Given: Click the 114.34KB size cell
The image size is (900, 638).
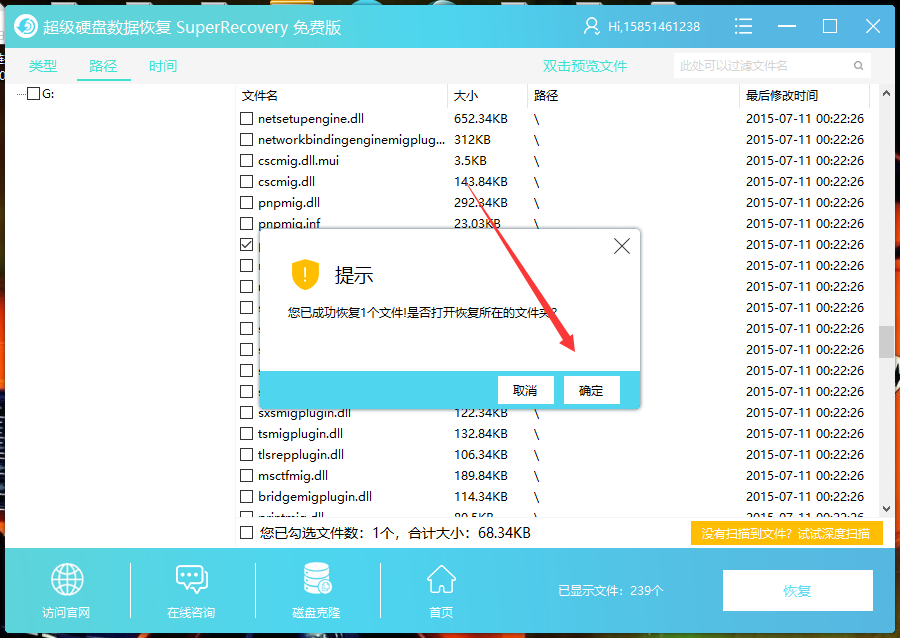Looking at the screenshot, I should coord(480,497).
